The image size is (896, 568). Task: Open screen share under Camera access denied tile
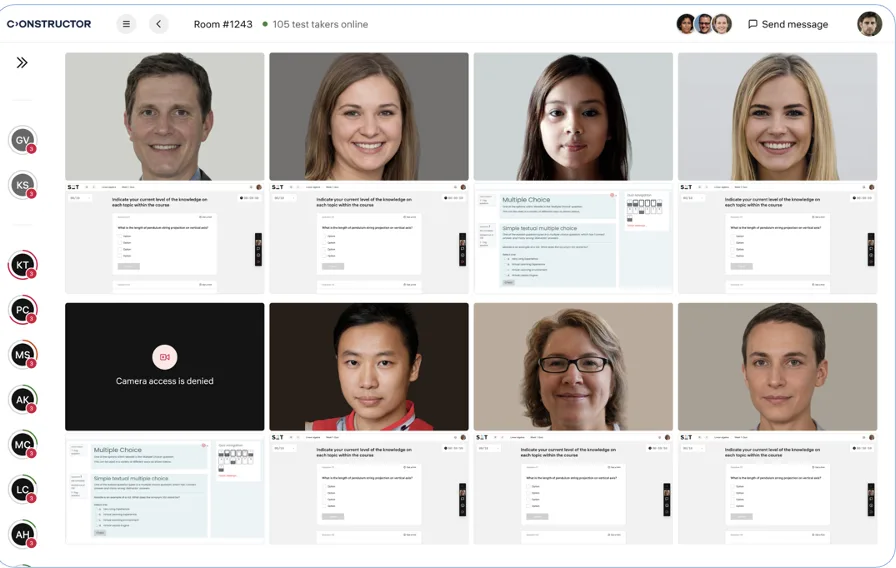coord(165,489)
